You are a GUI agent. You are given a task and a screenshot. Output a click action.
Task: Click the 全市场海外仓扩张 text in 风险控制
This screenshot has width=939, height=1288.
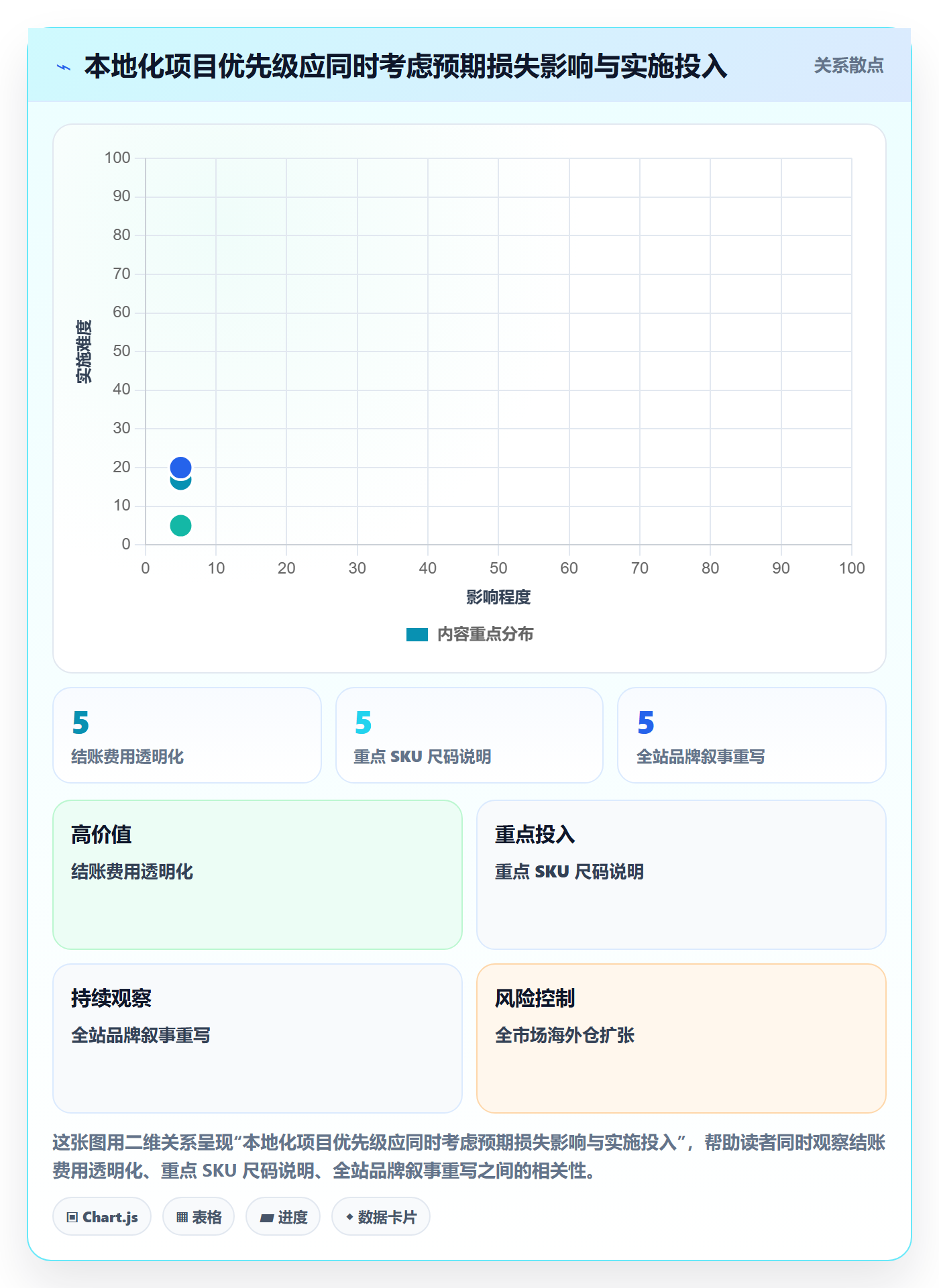coord(565,1035)
